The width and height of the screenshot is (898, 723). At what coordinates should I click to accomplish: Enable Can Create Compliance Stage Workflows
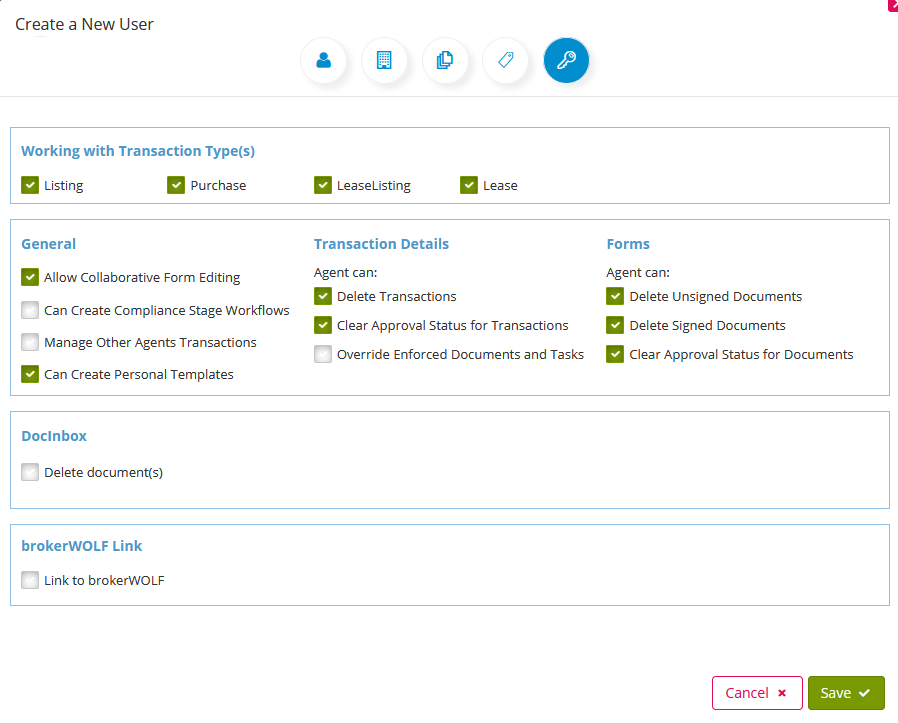[x=30, y=310]
